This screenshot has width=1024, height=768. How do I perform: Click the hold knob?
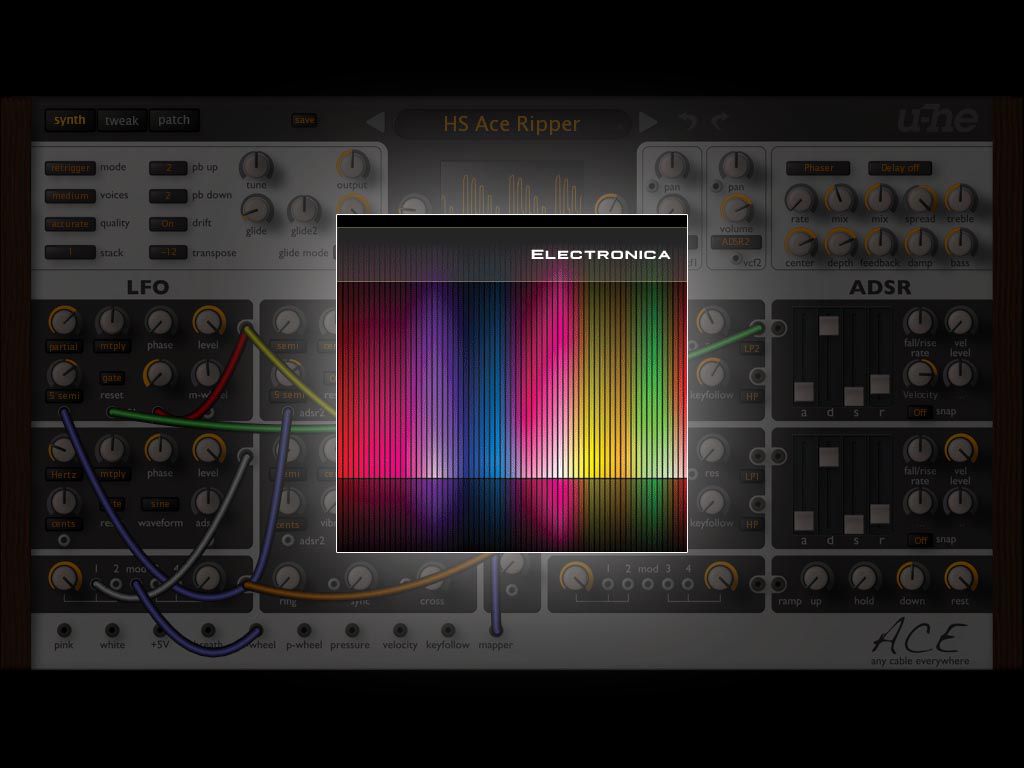click(863, 577)
